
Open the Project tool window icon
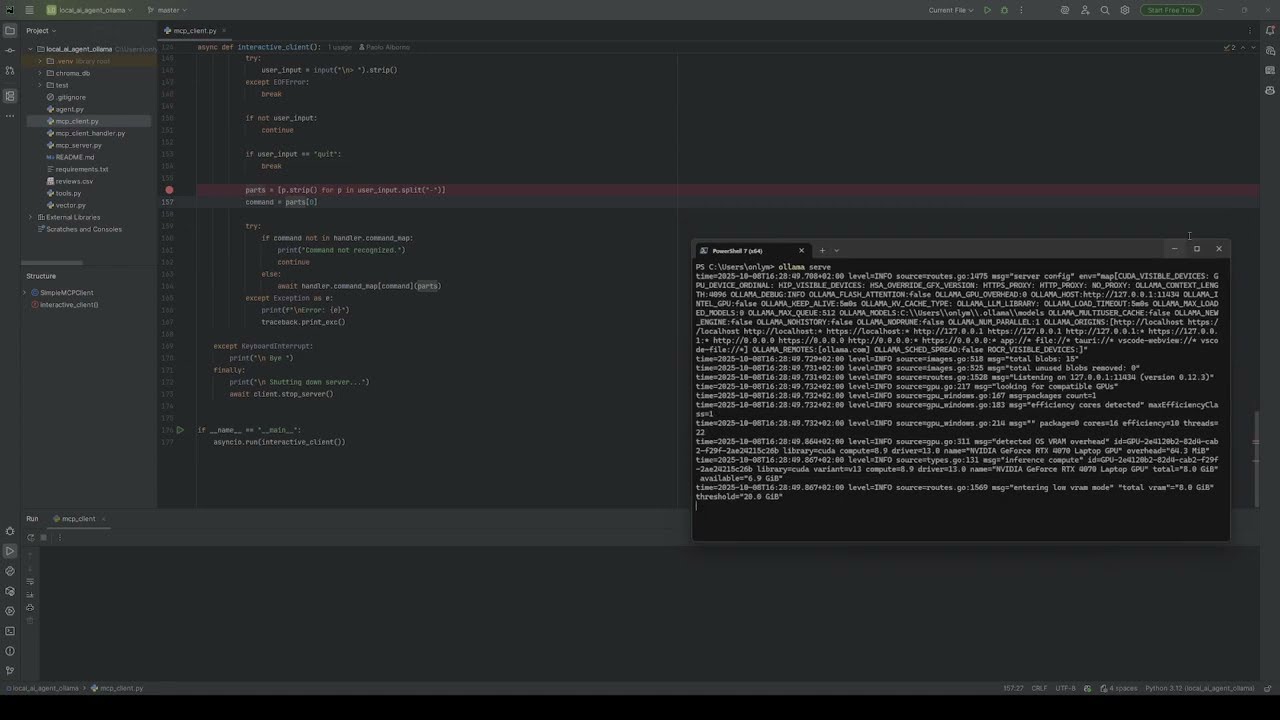(x=10, y=31)
